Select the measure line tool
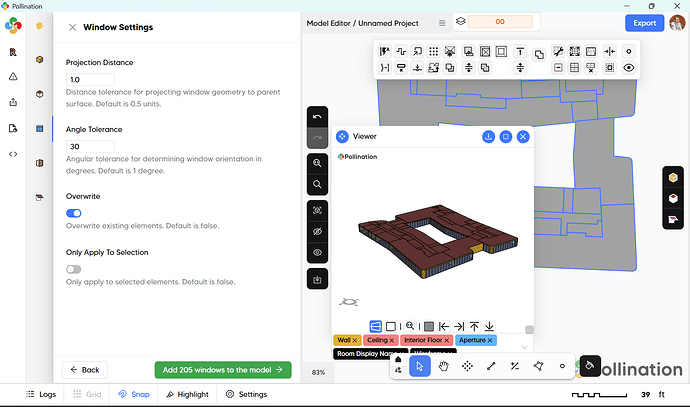The width and height of the screenshot is (690, 407). [x=491, y=367]
